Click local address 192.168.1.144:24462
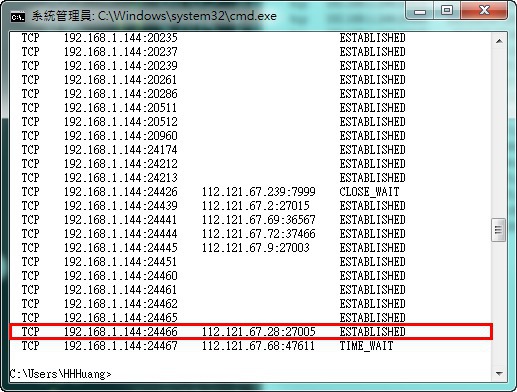The height and width of the screenshot is (392, 517). coord(121,304)
